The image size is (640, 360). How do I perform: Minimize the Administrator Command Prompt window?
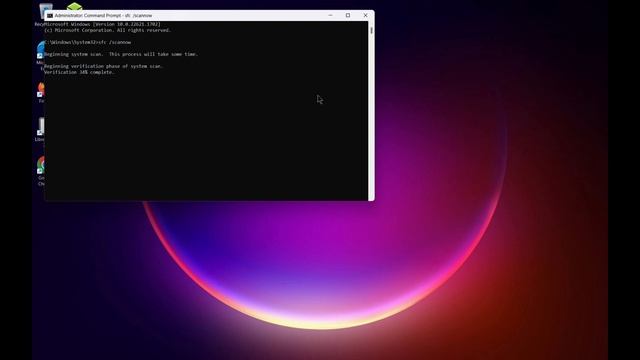point(330,16)
